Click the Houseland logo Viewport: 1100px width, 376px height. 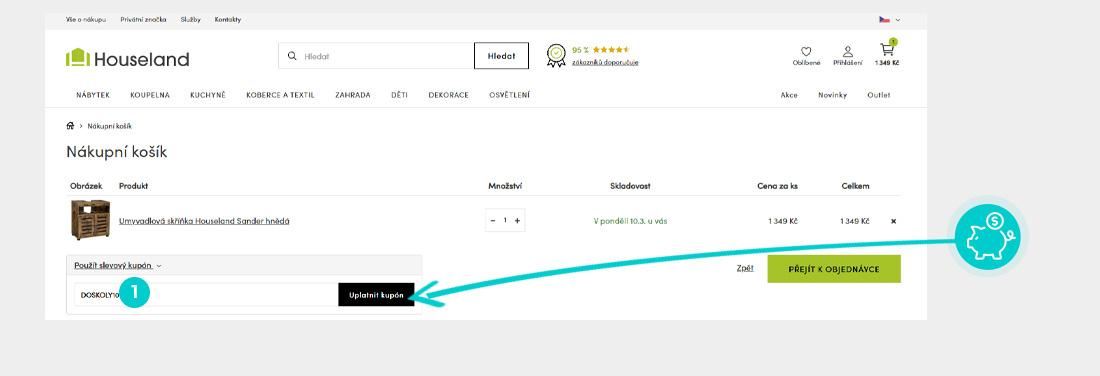coord(128,58)
